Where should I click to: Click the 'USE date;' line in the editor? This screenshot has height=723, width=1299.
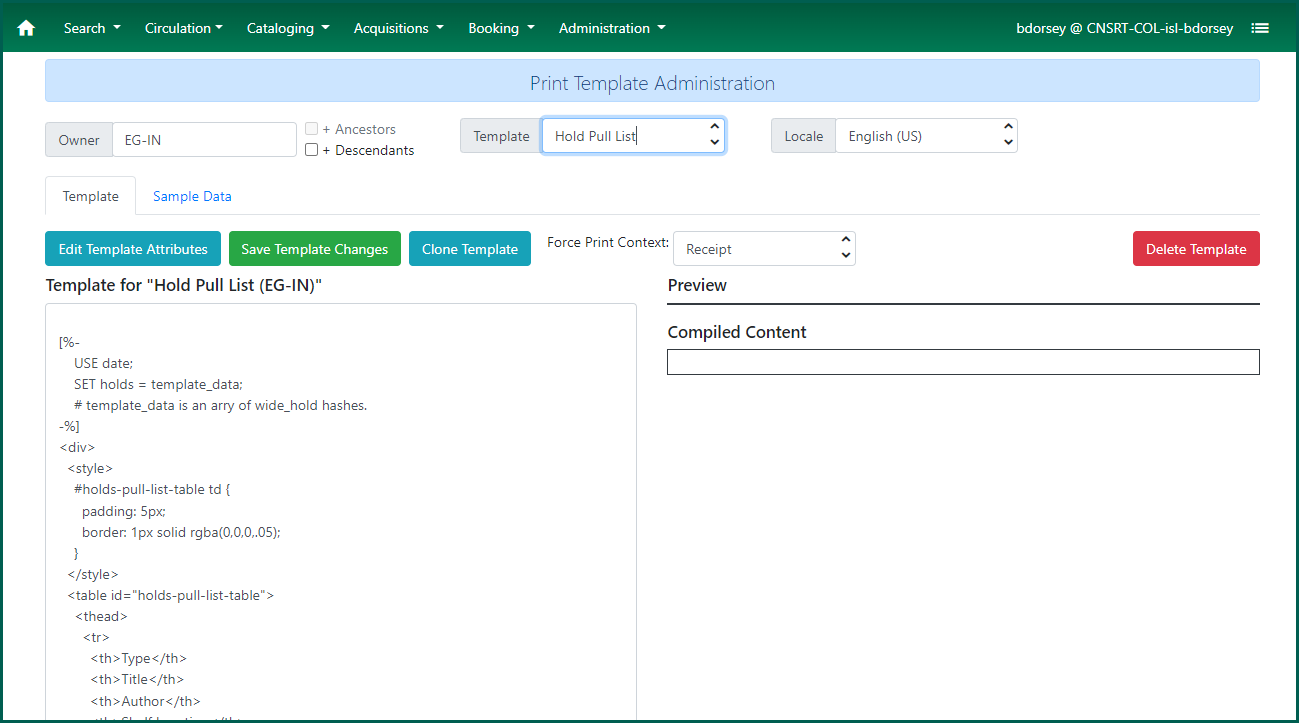point(103,363)
